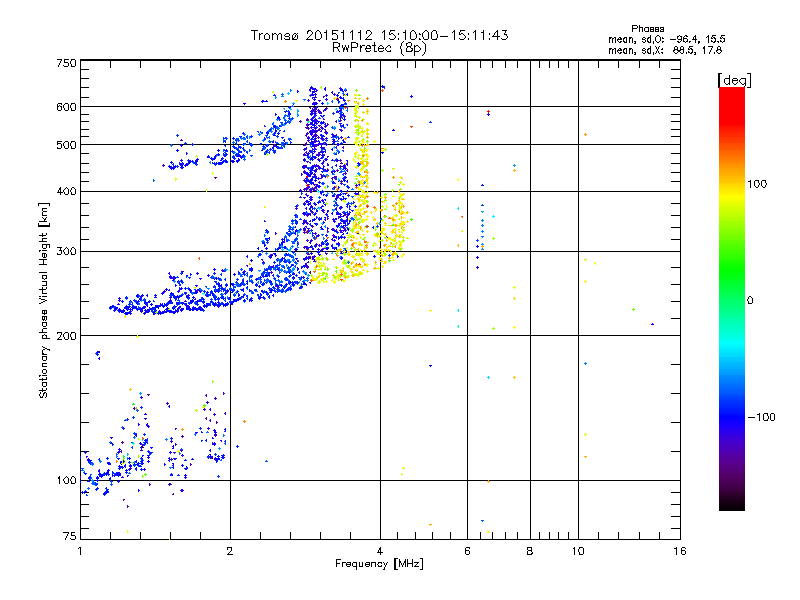Viewport: 800px width, 600px height.
Task: Click the y-axis tick label '75'
Action: point(70,536)
